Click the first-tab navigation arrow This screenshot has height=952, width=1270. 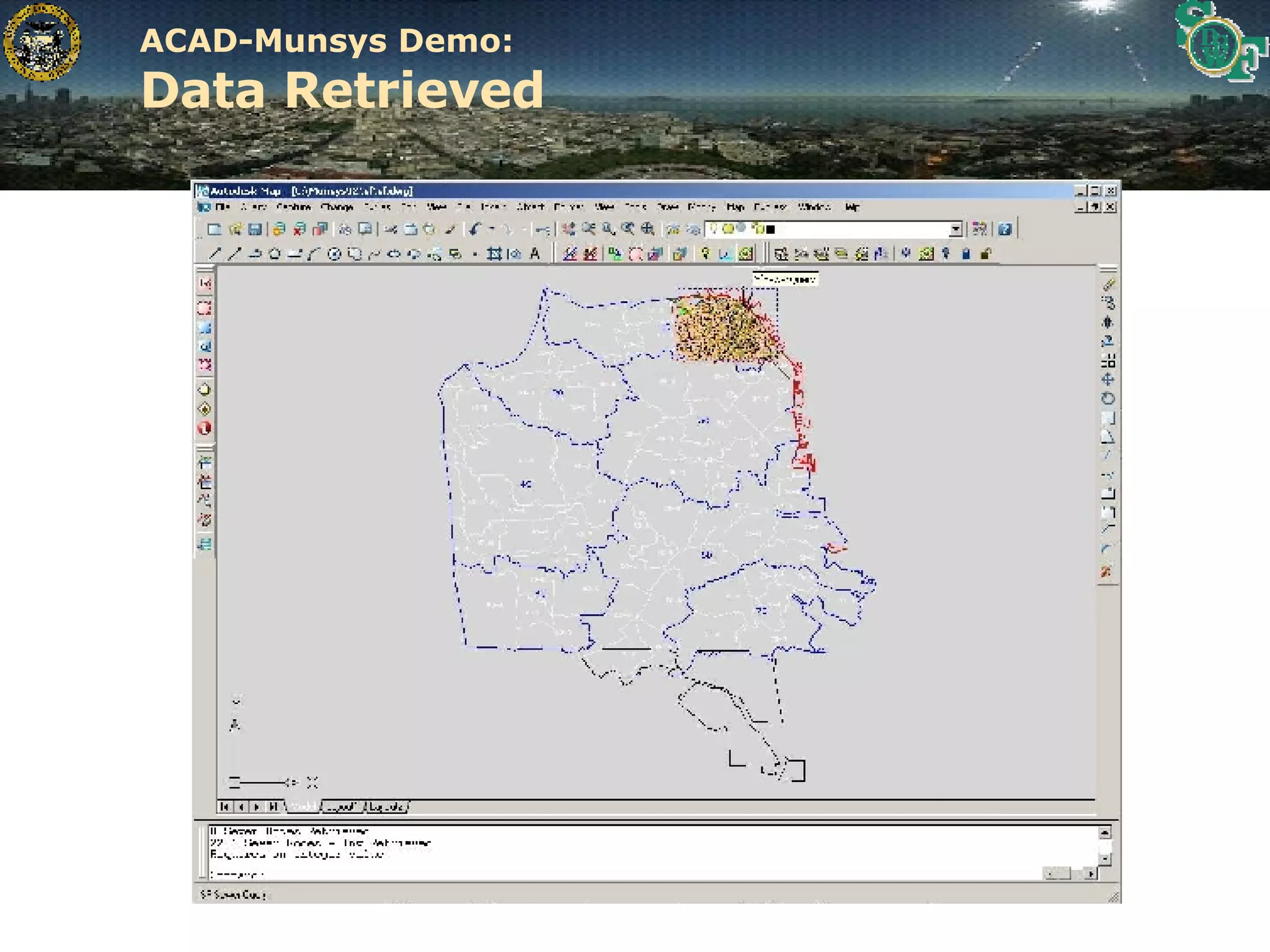click(224, 806)
